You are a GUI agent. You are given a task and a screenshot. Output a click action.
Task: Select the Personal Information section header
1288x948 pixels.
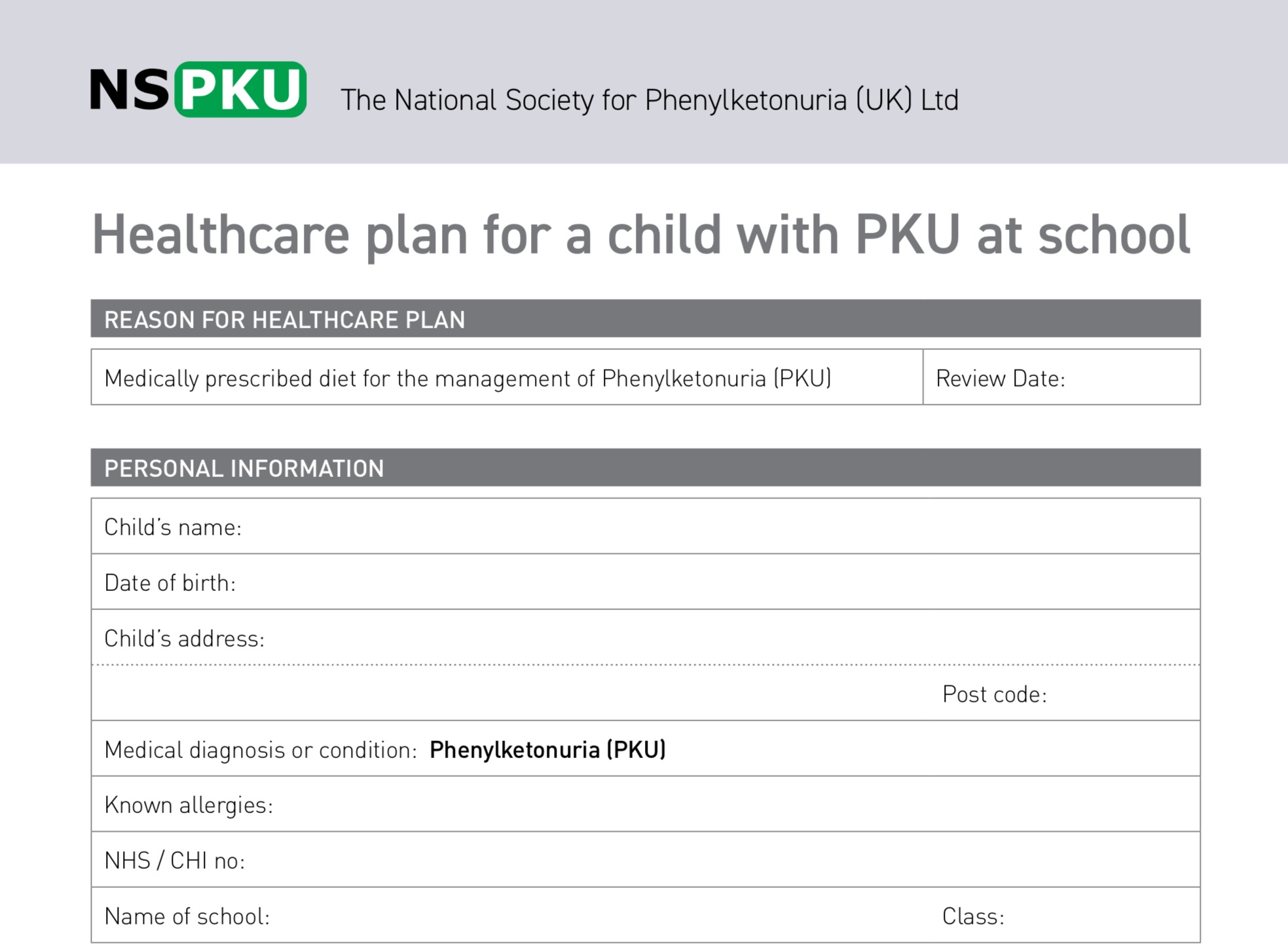(x=244, y=468)
